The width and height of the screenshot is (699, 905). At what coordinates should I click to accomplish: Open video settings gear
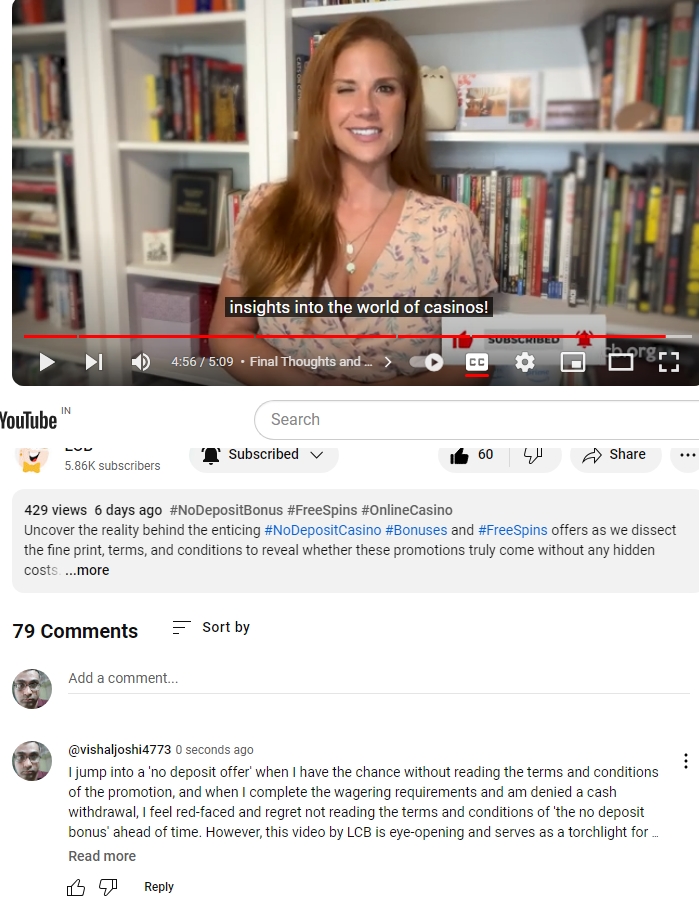[525, 362]
